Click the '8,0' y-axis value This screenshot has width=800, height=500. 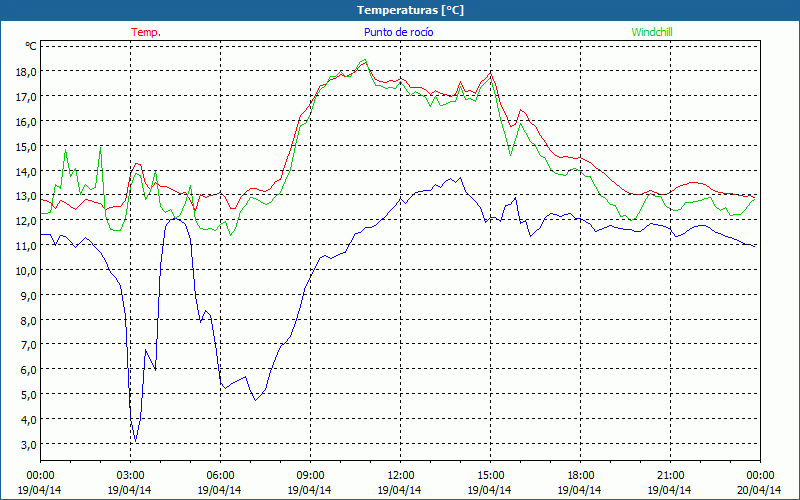(29, 320)
